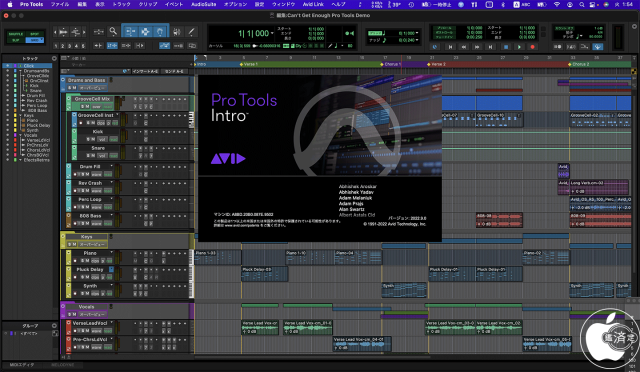The image size is (640, 372).
Task: Open main counter format dropdown arrow
Action: 272,33
